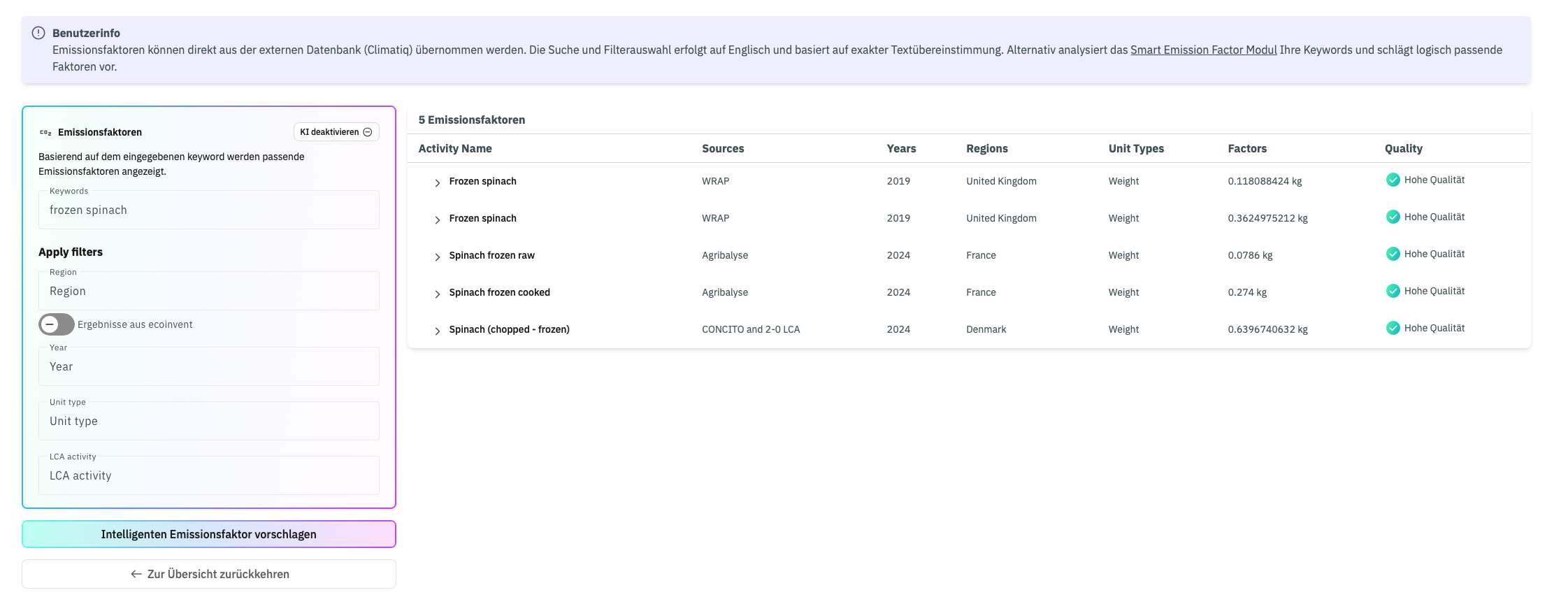This screenshot has height=597, width=1568.
Task: Click the CO2 icon beside Emissionsfaktoren
Action: pyautogui.click(x=45, y=132)
